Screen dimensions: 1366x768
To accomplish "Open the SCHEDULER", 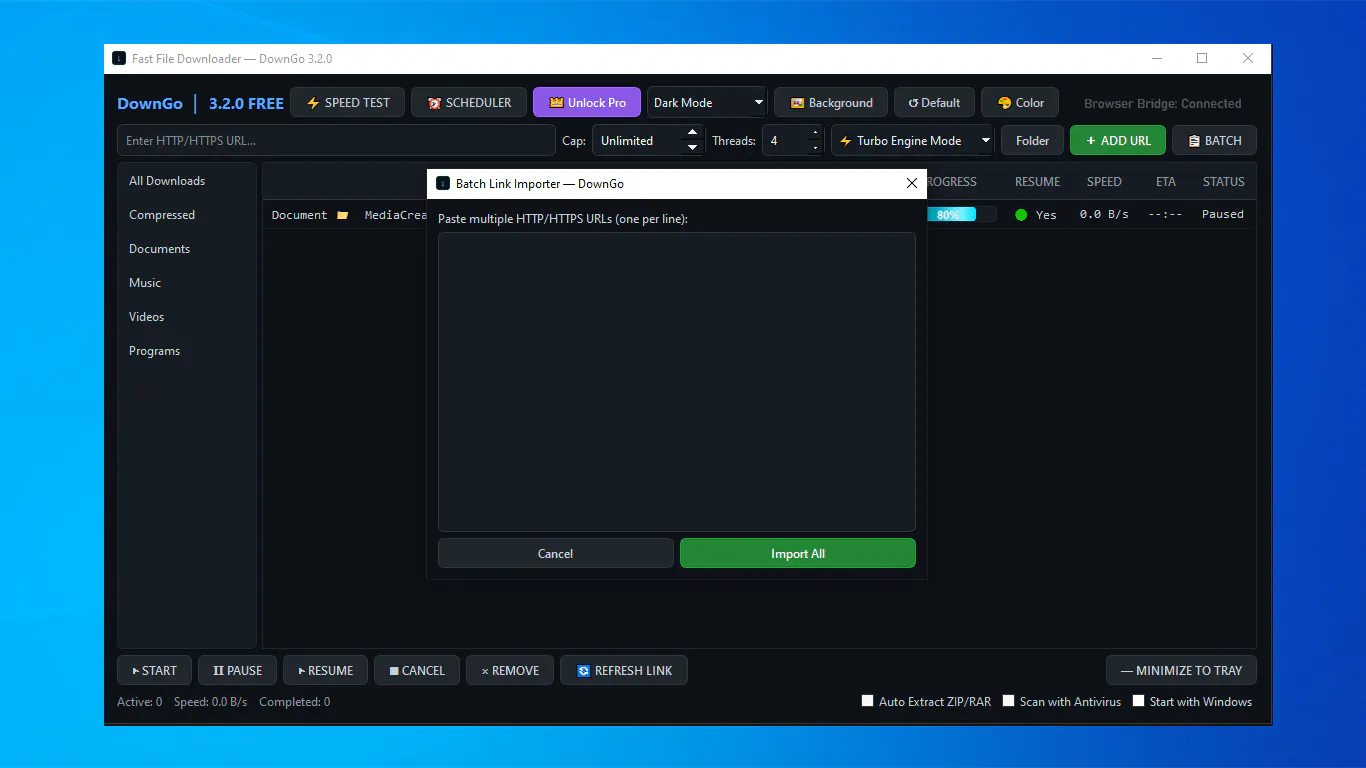I will coord(469,103).
